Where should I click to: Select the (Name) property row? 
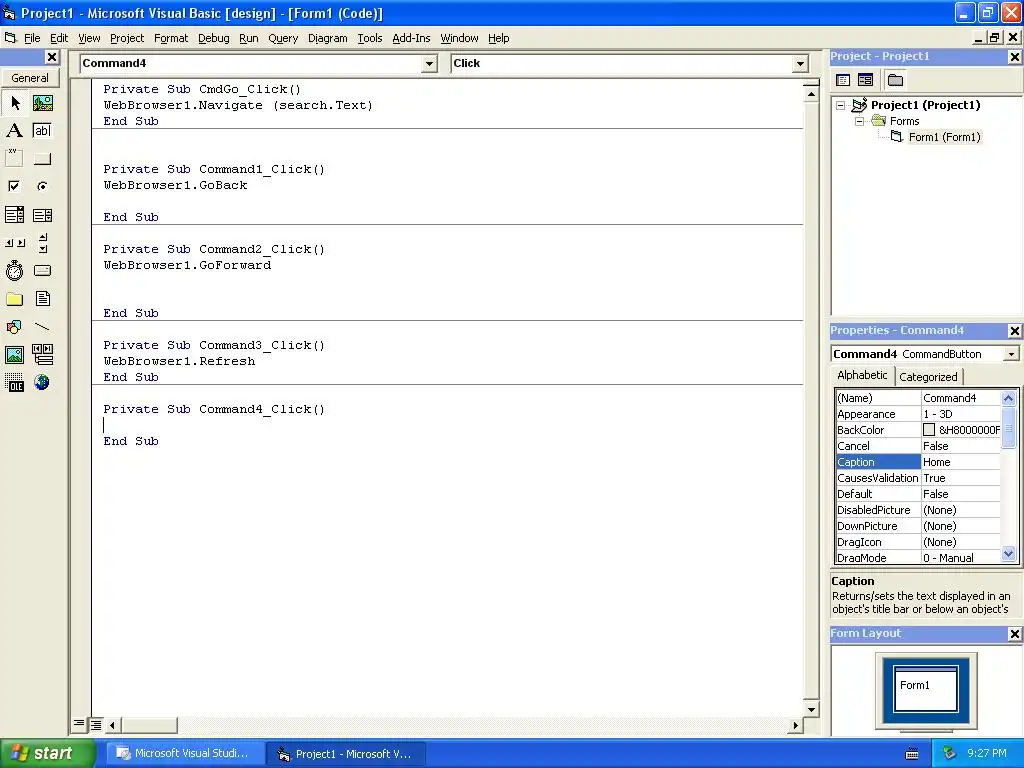tap(918, 398)
